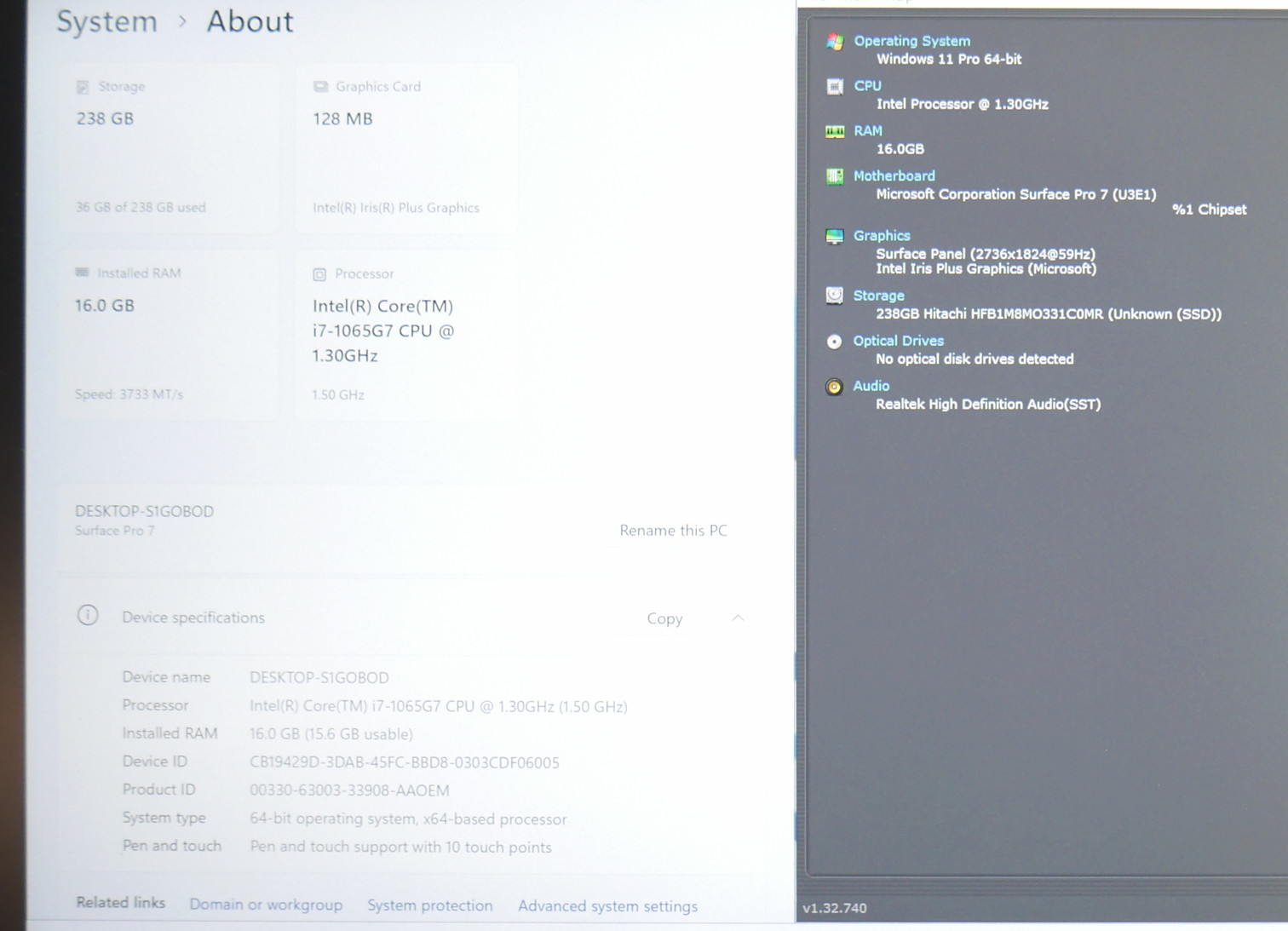Click the processor name in the Processor card
Viewport: 1288px width, 931px height.
(383, 330)
